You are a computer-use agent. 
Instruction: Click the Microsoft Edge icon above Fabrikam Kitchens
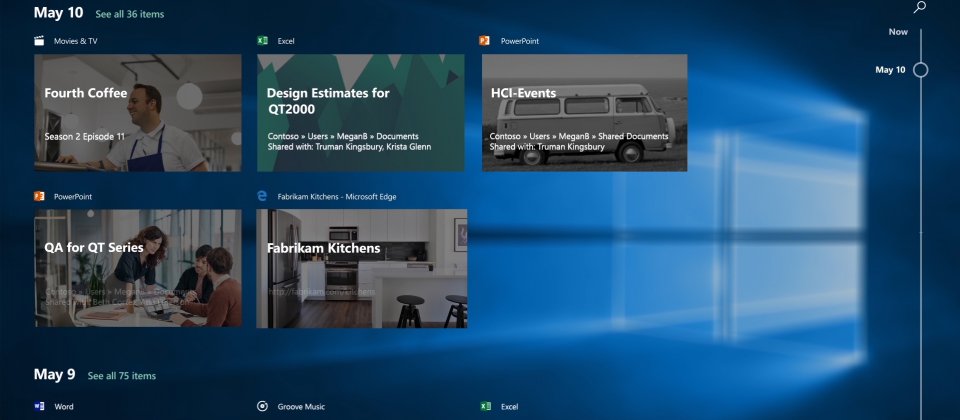(262, 196)
